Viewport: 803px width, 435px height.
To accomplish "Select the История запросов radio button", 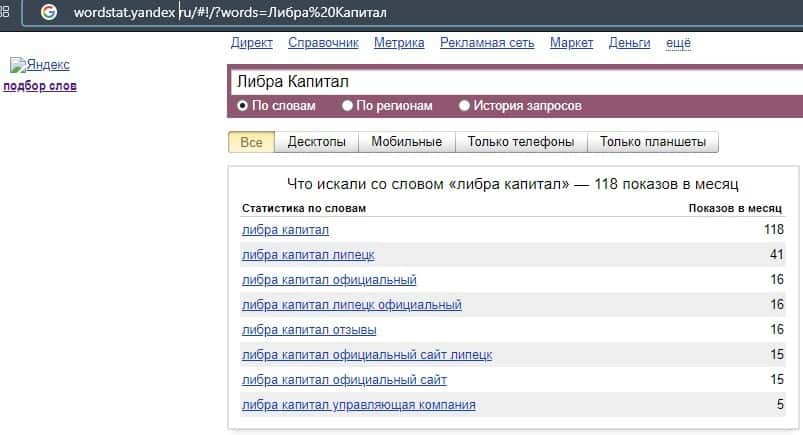I will (464, 105).
